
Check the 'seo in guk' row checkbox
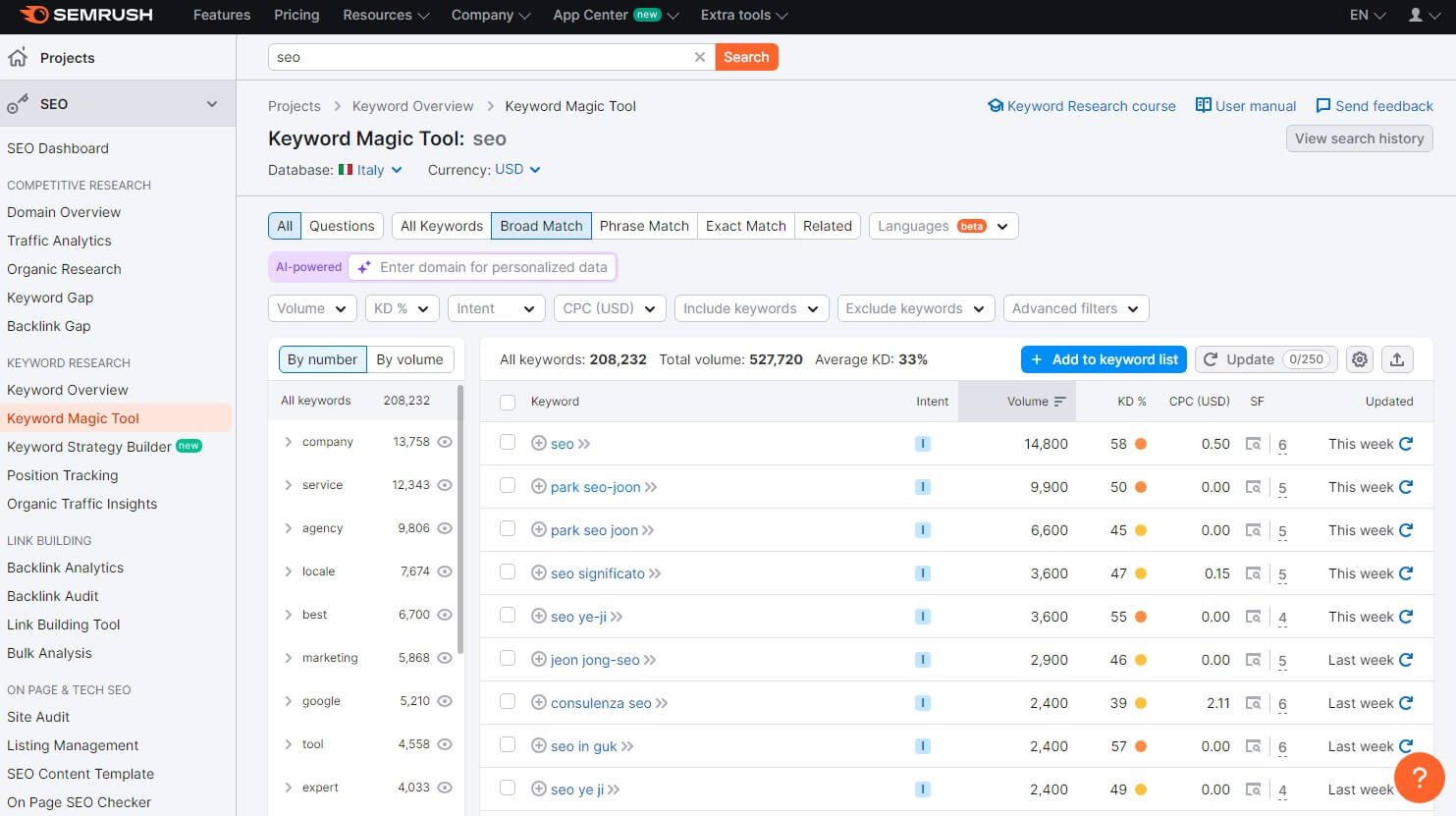508,745
